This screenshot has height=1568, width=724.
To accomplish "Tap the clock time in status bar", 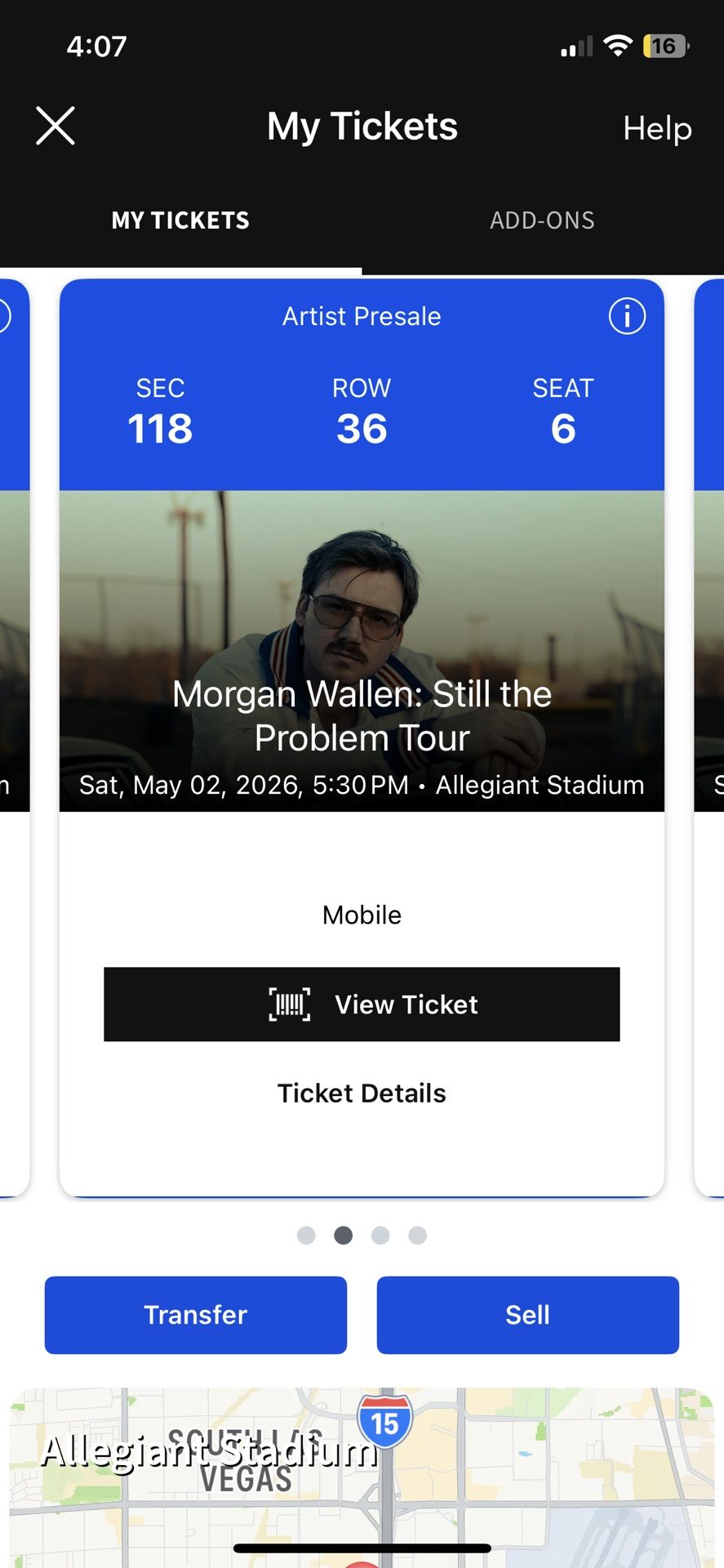I will (x=97, y=47).
